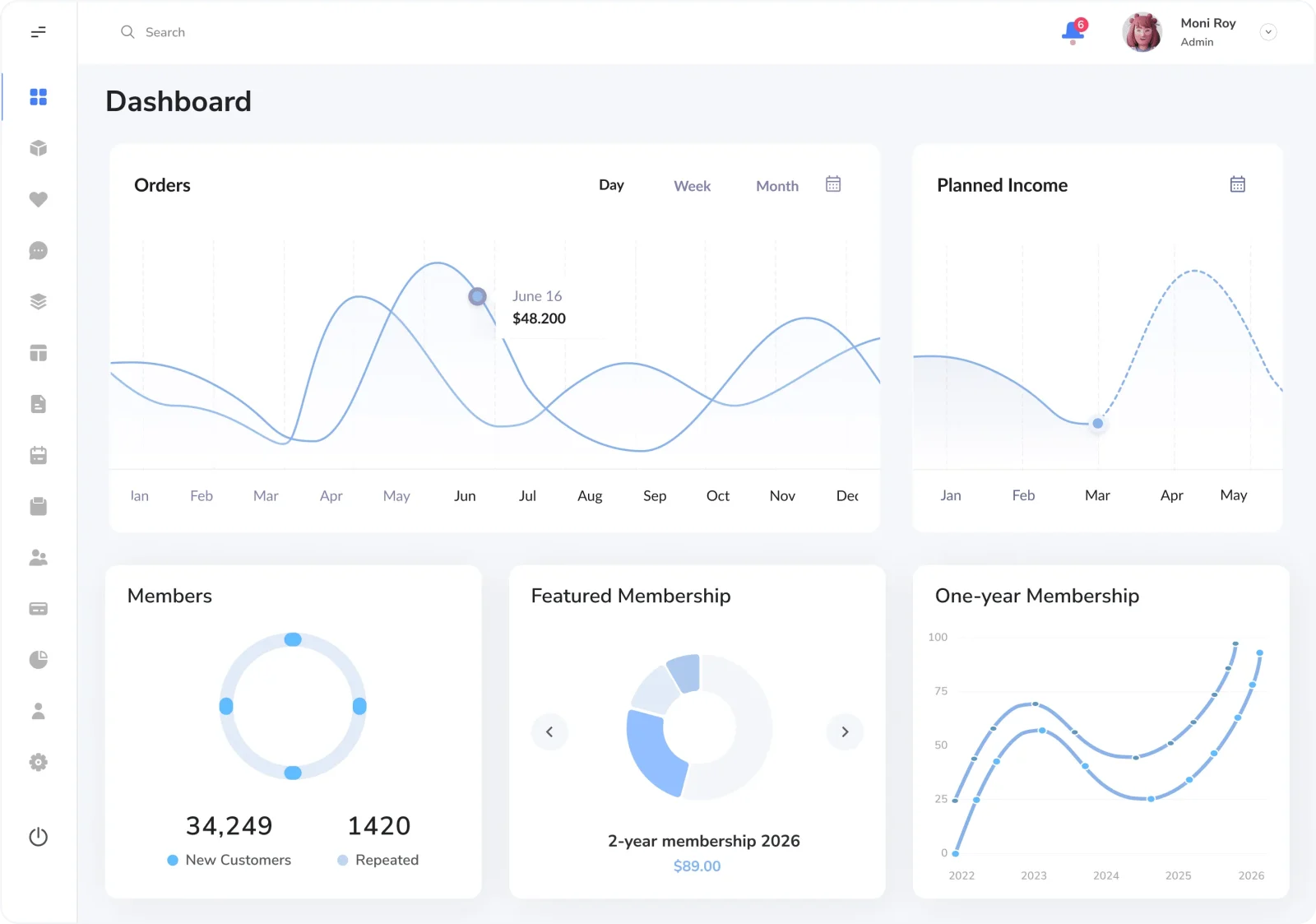Select the Day view for Orders
This screenshot has height=924, width=1316.
pyautogui.click(x=611, y=185)
